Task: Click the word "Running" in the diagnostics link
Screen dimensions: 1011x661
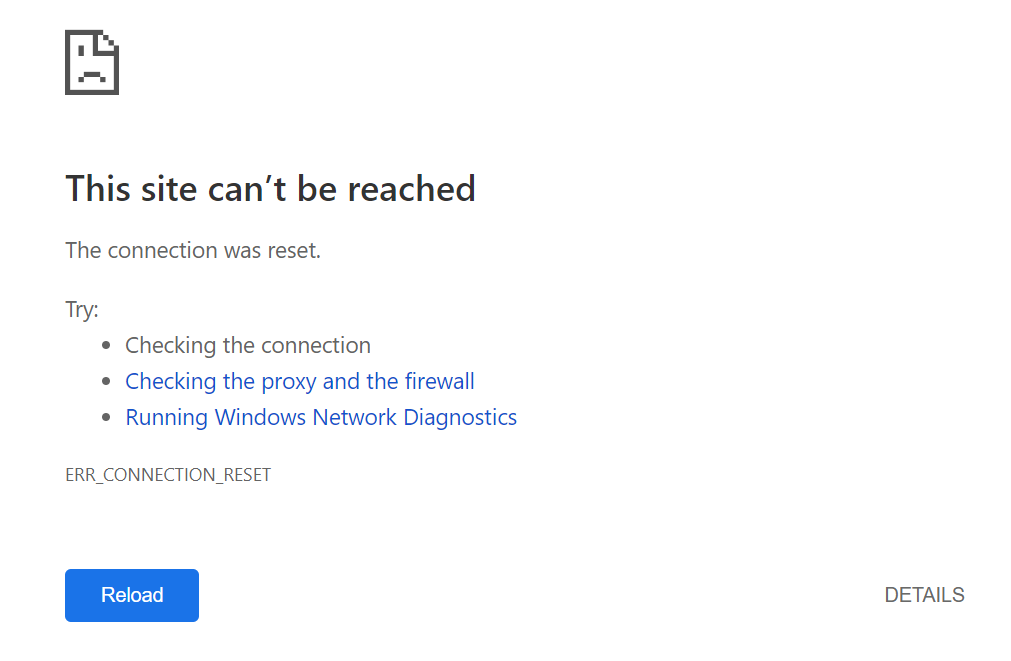Action: (x=167, y=417)
